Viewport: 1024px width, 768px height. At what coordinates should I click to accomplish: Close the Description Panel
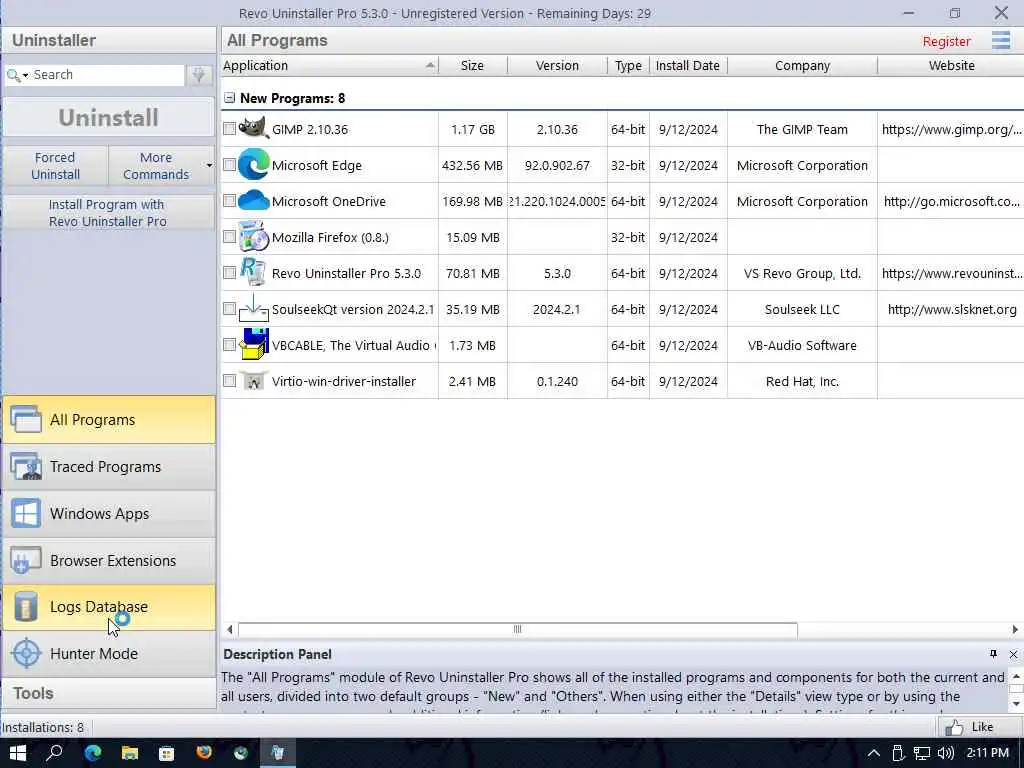coord(1013,654)
